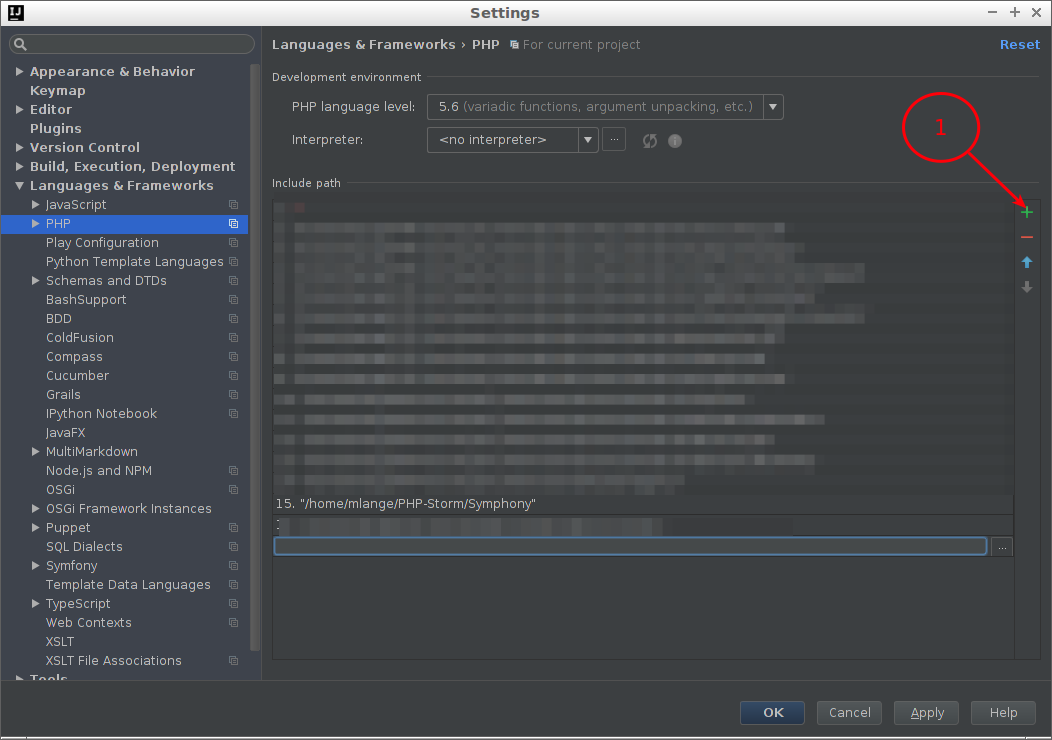The height and width of the screenshot is (740, 1052).
Task: Click the Apply button
Action: click(x=927, y=712)
